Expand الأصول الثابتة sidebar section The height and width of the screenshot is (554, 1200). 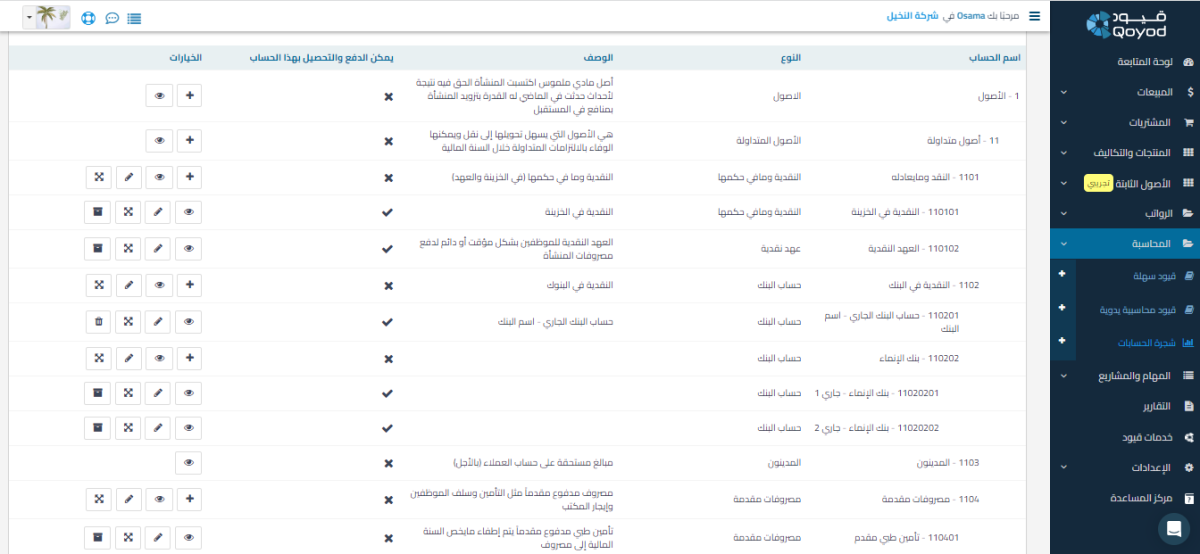(1125, 184)
